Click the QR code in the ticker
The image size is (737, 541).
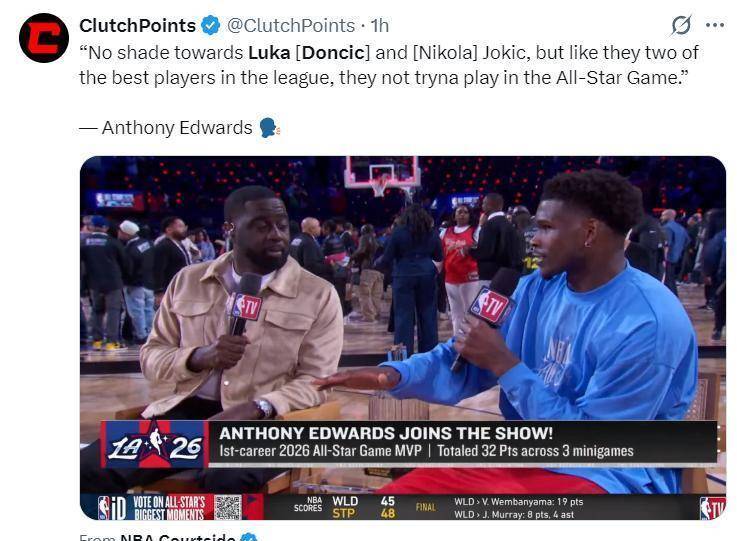coord(228,507)
